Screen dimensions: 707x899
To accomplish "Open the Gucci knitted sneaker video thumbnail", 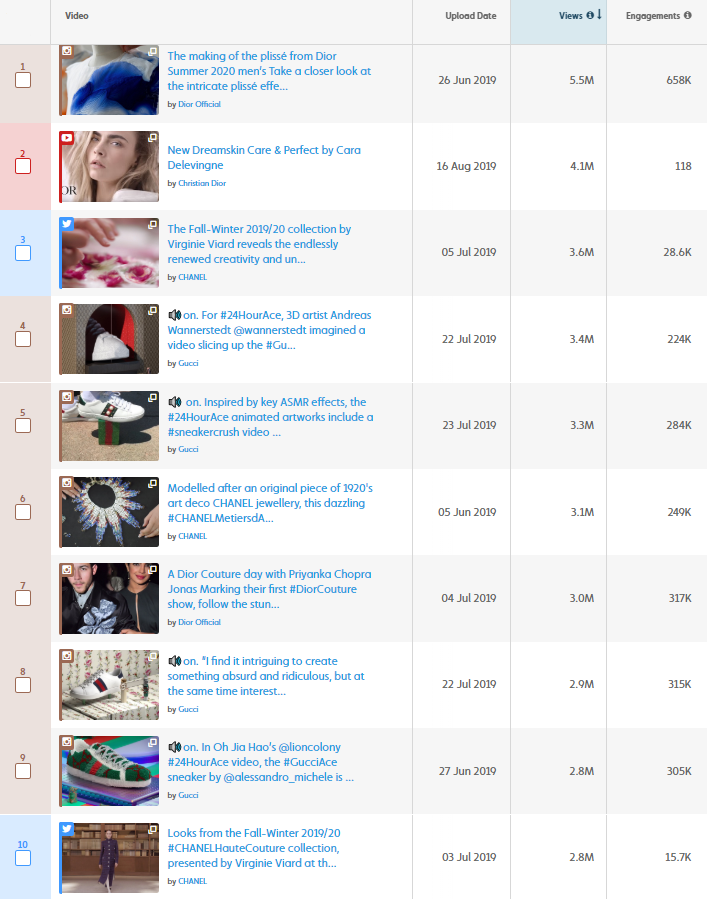I will coord(109,771).
